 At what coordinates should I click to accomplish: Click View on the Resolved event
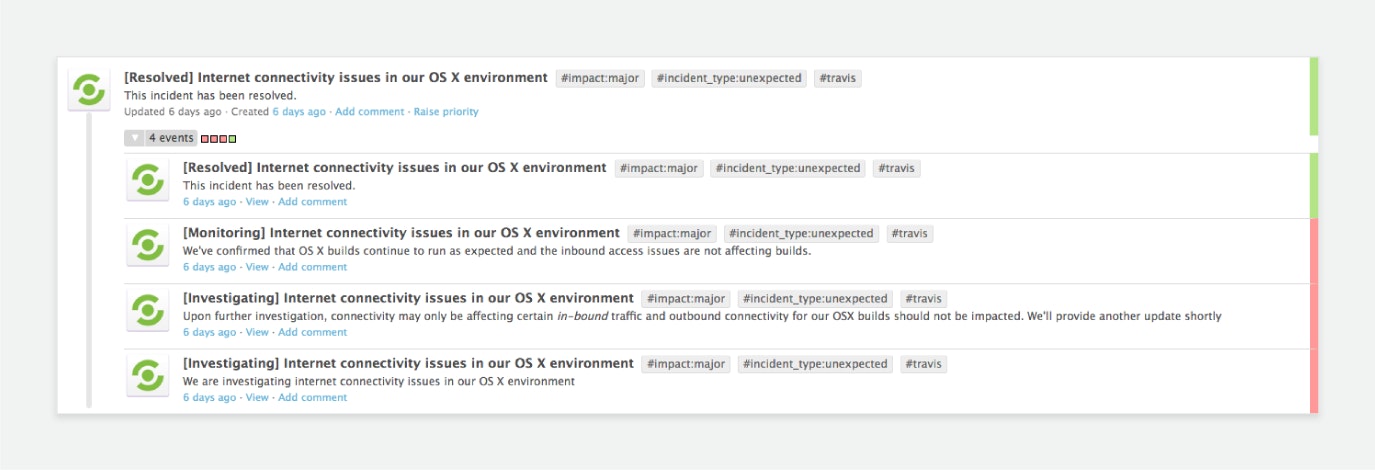click(x=257, y=202)
